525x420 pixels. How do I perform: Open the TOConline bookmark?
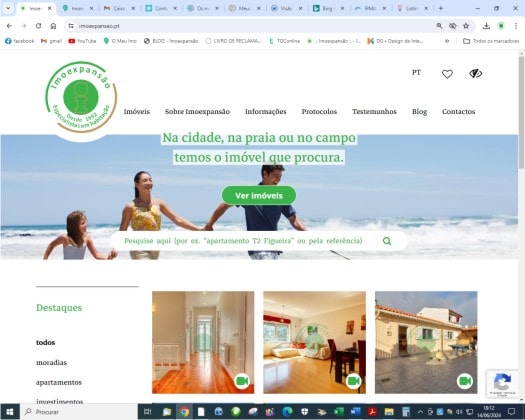point(285,41)
